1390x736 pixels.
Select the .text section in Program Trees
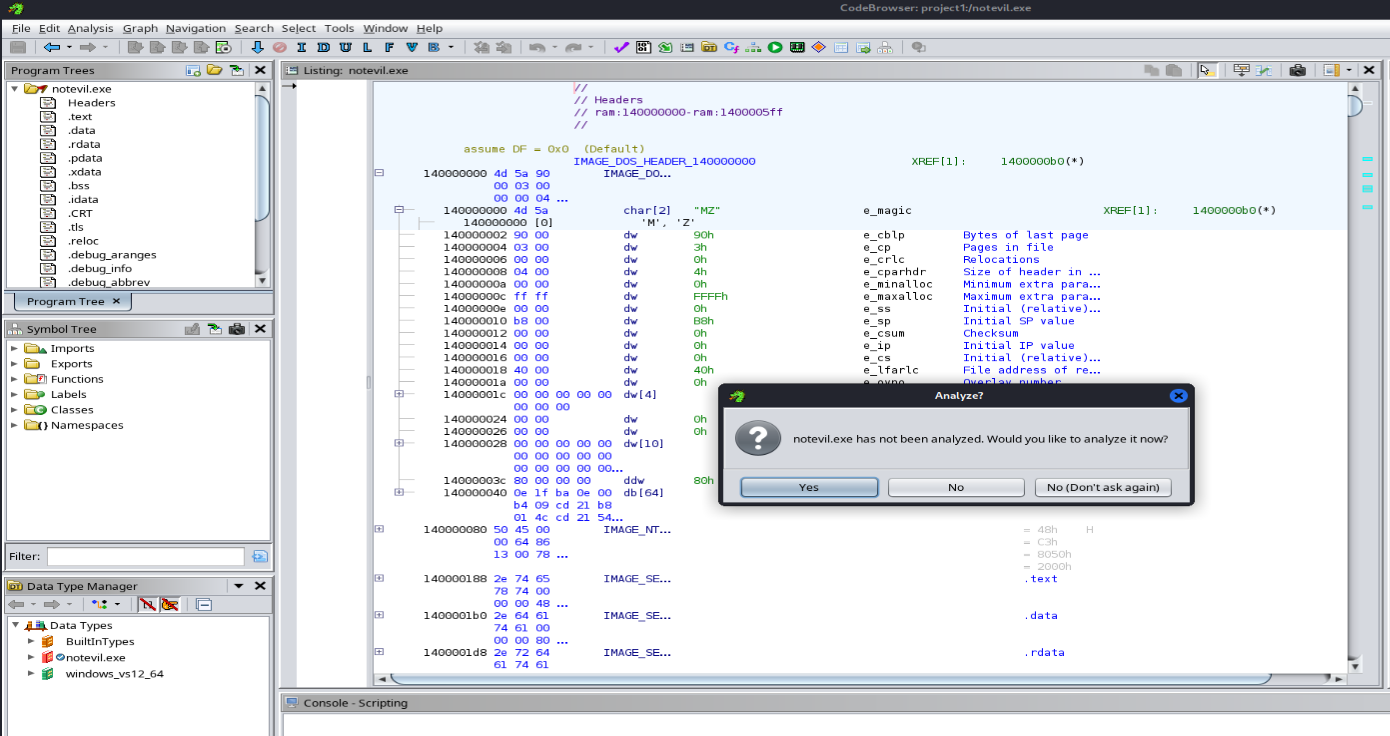80,116
